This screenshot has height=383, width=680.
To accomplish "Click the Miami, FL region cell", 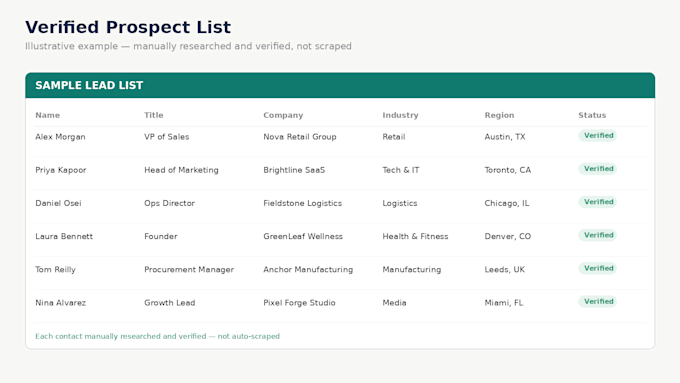I will [503, 303].
